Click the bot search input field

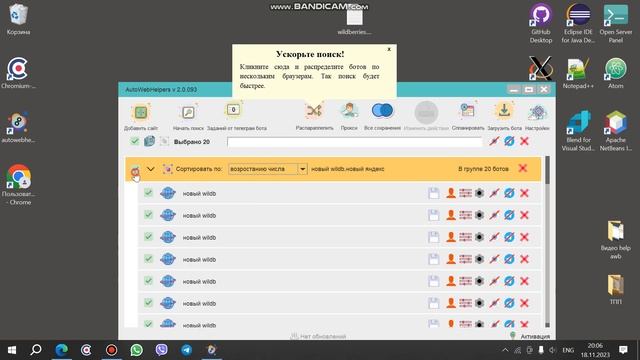(355, 142)
